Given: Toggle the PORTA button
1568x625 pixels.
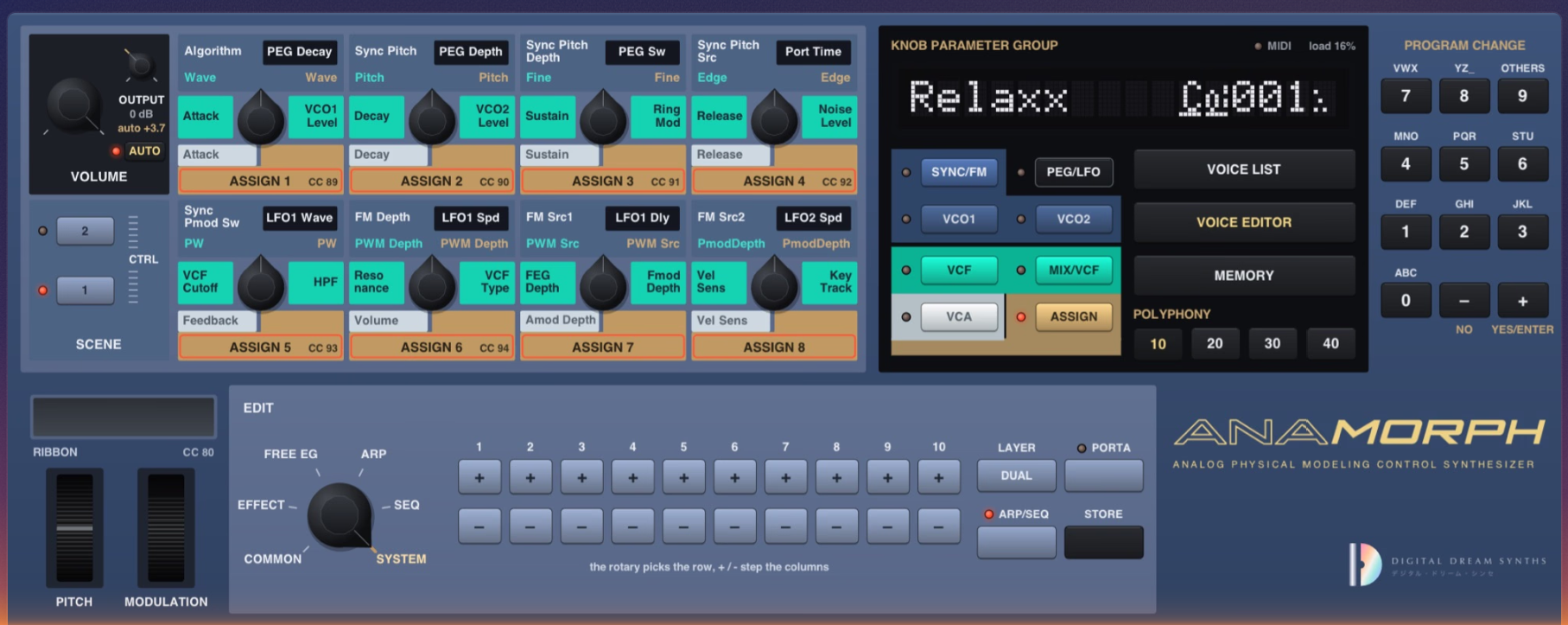Looking at the screenshot, I should 1103,475.
